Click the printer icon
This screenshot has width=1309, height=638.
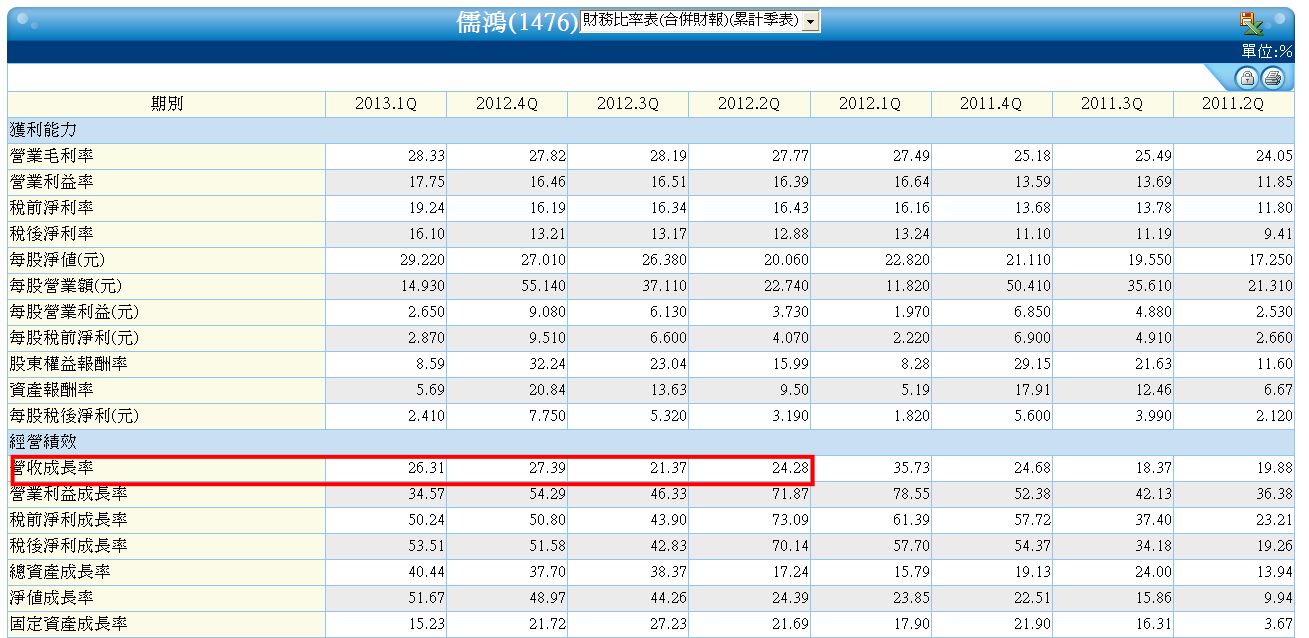click(x=1272, y=78)
